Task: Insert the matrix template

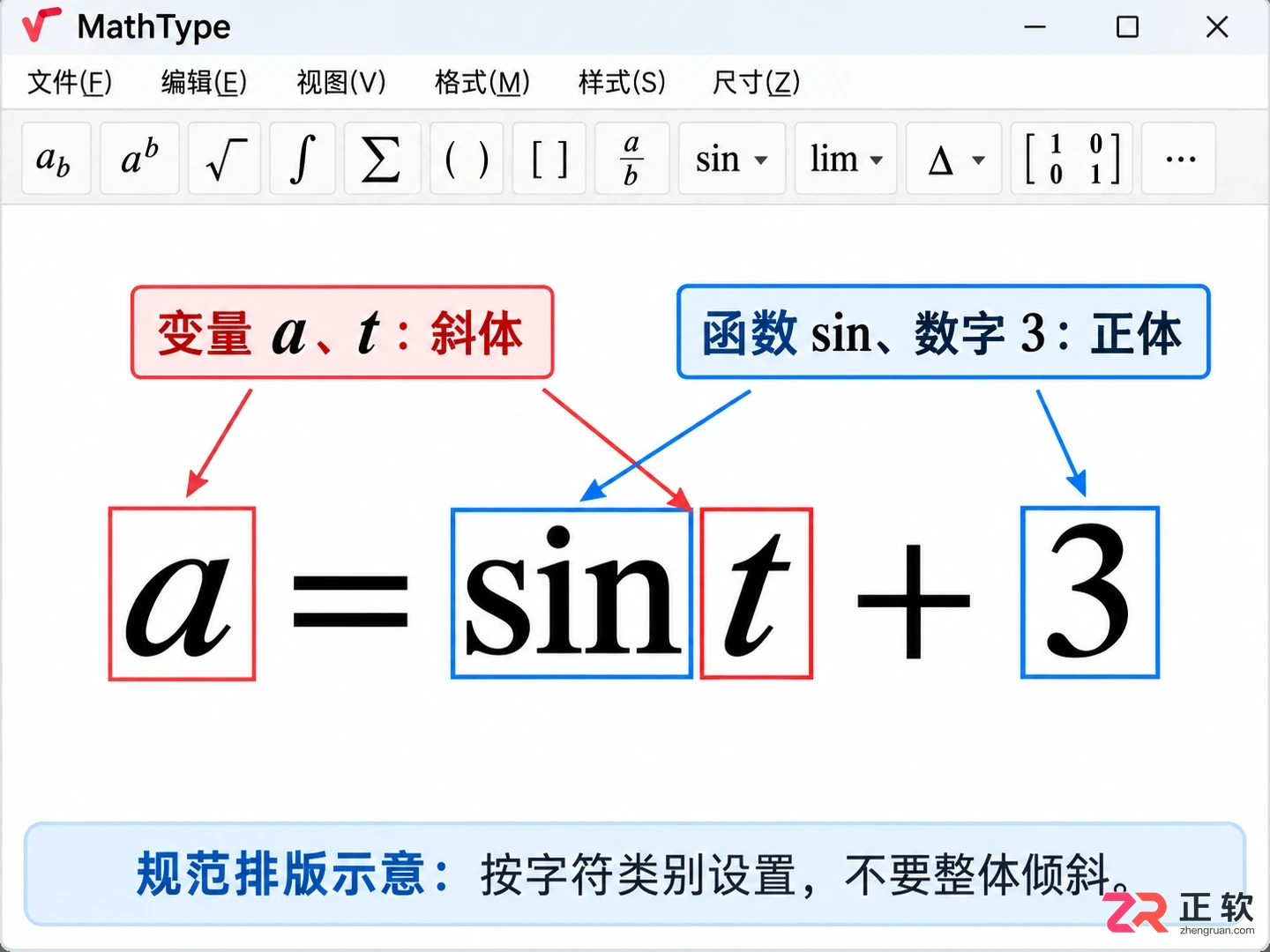Action: (1072, 159)
